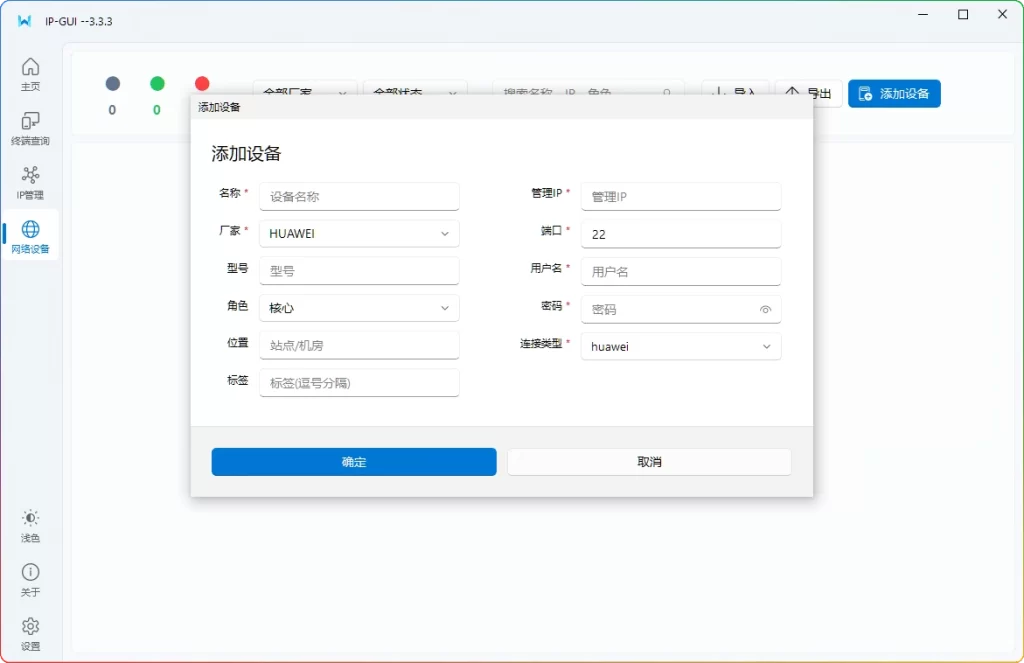Screen dimensions: 1024x663
Task: Open the IP管理 IP management panel
Action: tap(30, 182)
